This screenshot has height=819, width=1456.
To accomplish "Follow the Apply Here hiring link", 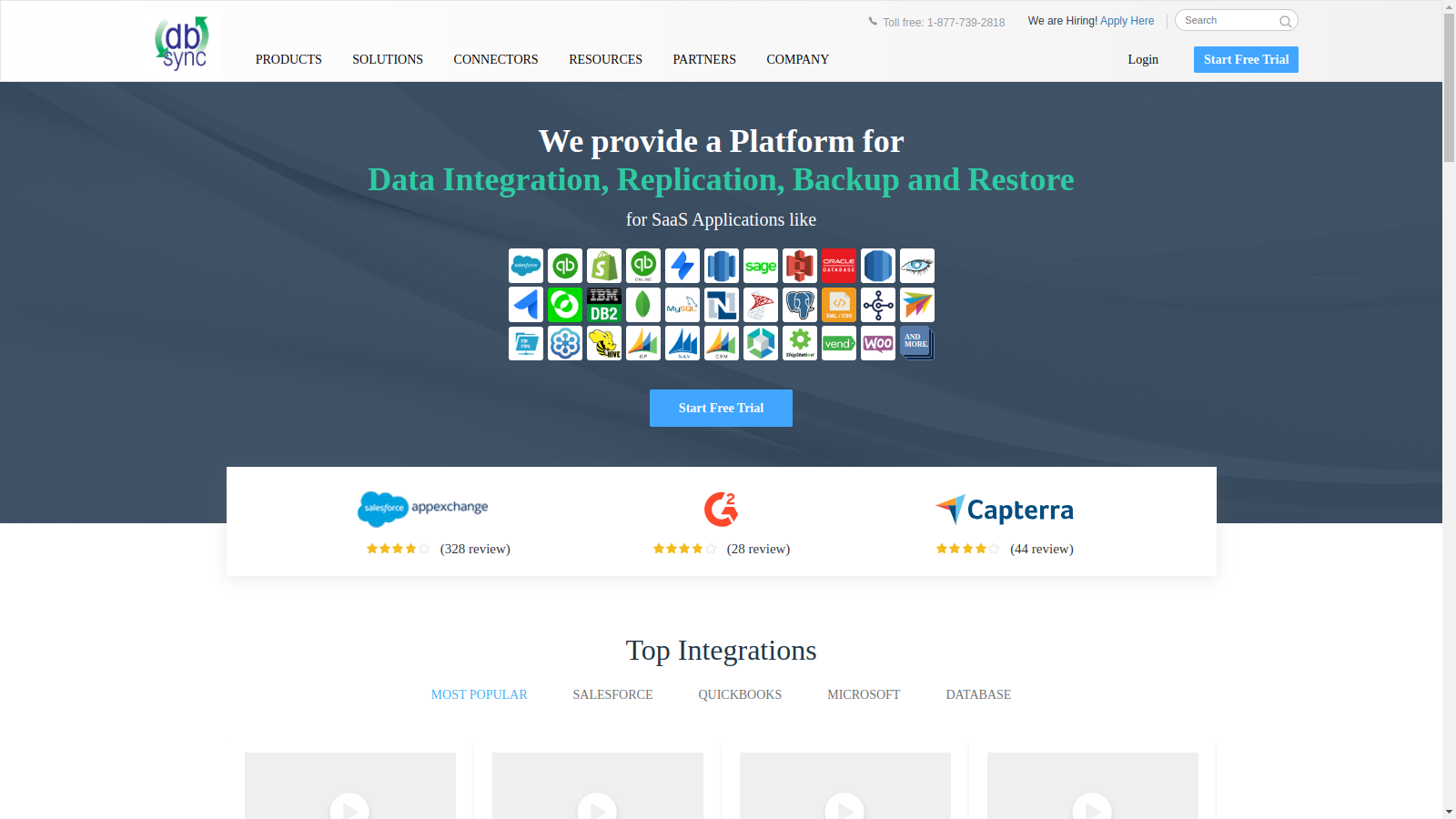I will pos(1127,21).
